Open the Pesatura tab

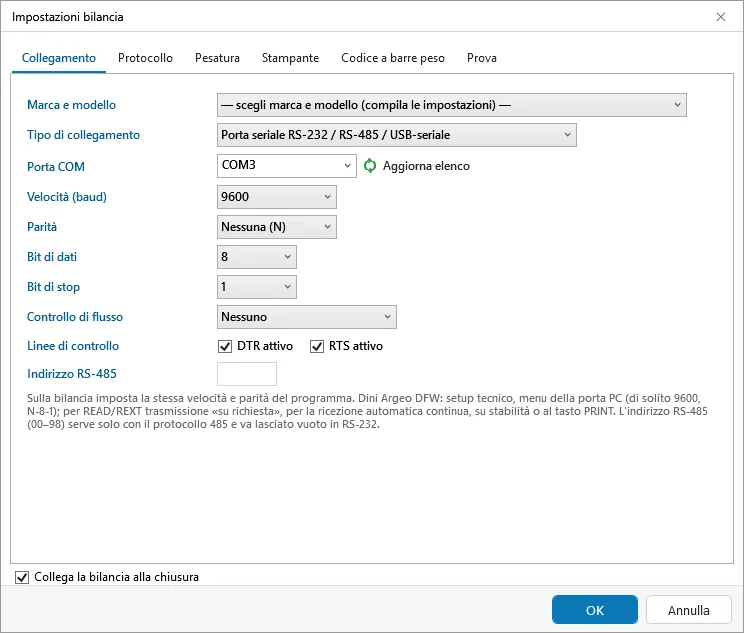[x=217, y=58]
